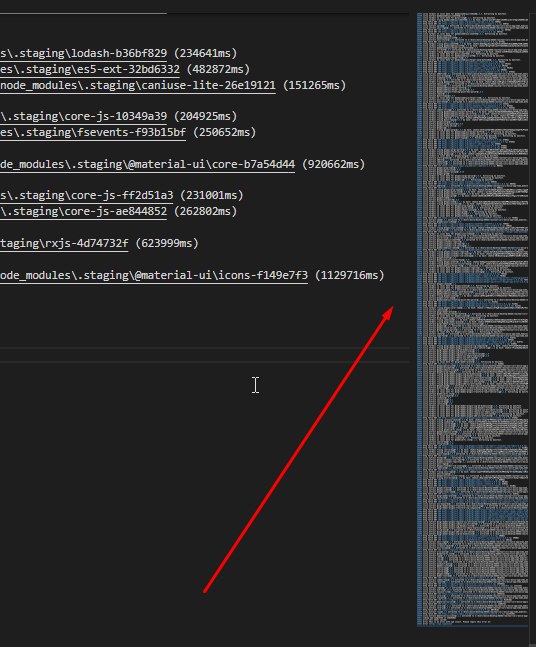Click the (151265ms) duration text
This screenshot has width=536, height=647.
[x=314, y=85]
